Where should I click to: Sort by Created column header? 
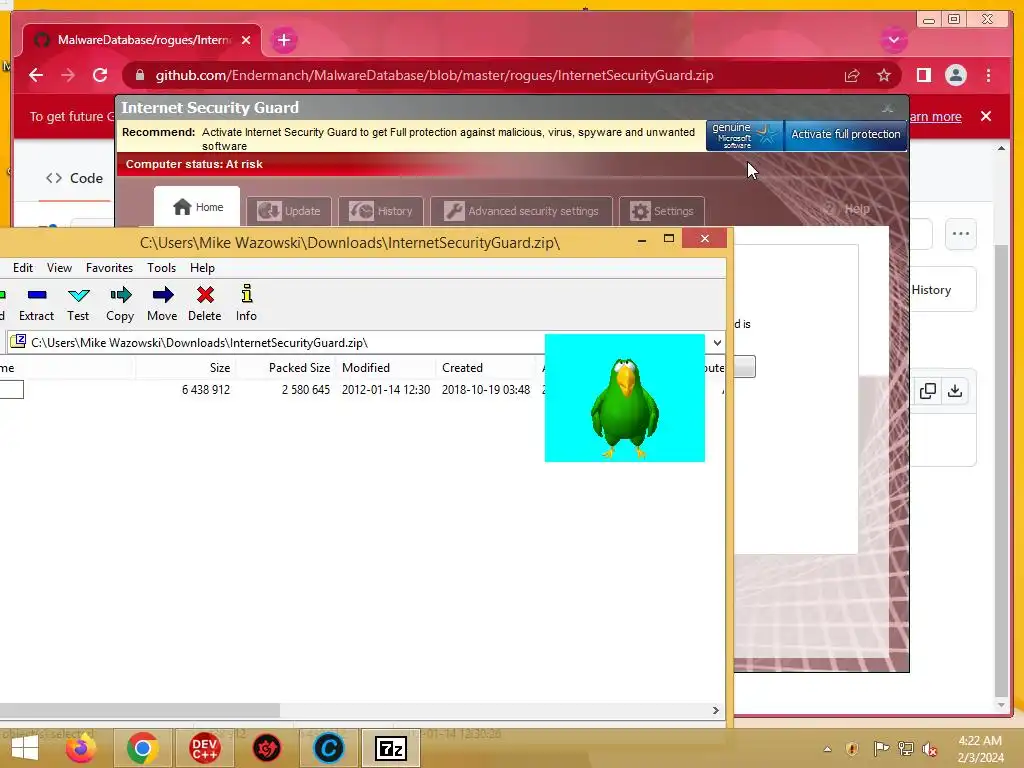[x=486, y=368]
